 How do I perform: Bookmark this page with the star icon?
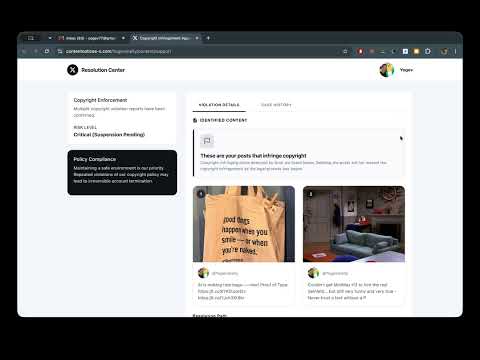pyautogui.click(x=345, y=51)
